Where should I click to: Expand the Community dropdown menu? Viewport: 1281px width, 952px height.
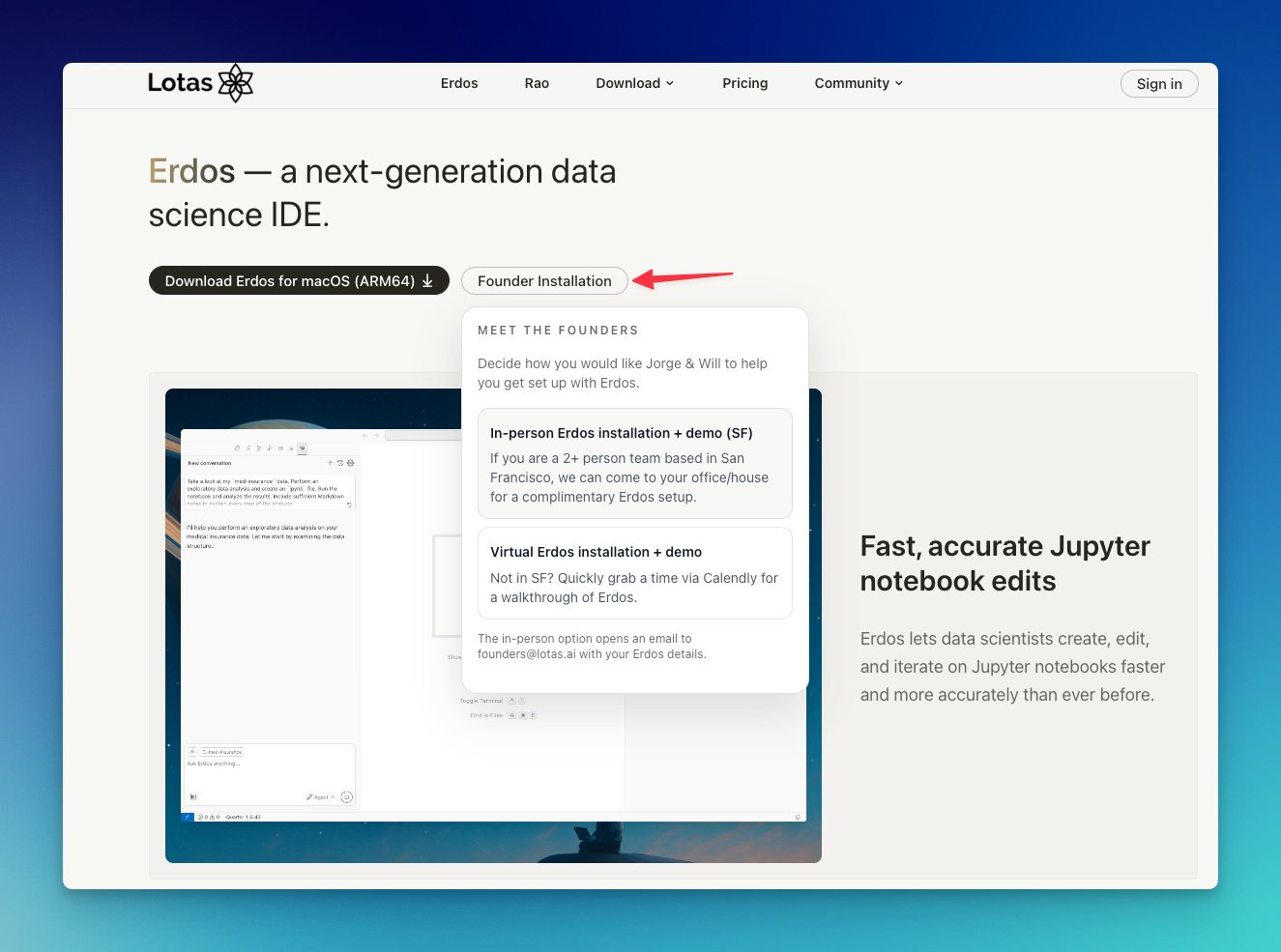(859, 83)
